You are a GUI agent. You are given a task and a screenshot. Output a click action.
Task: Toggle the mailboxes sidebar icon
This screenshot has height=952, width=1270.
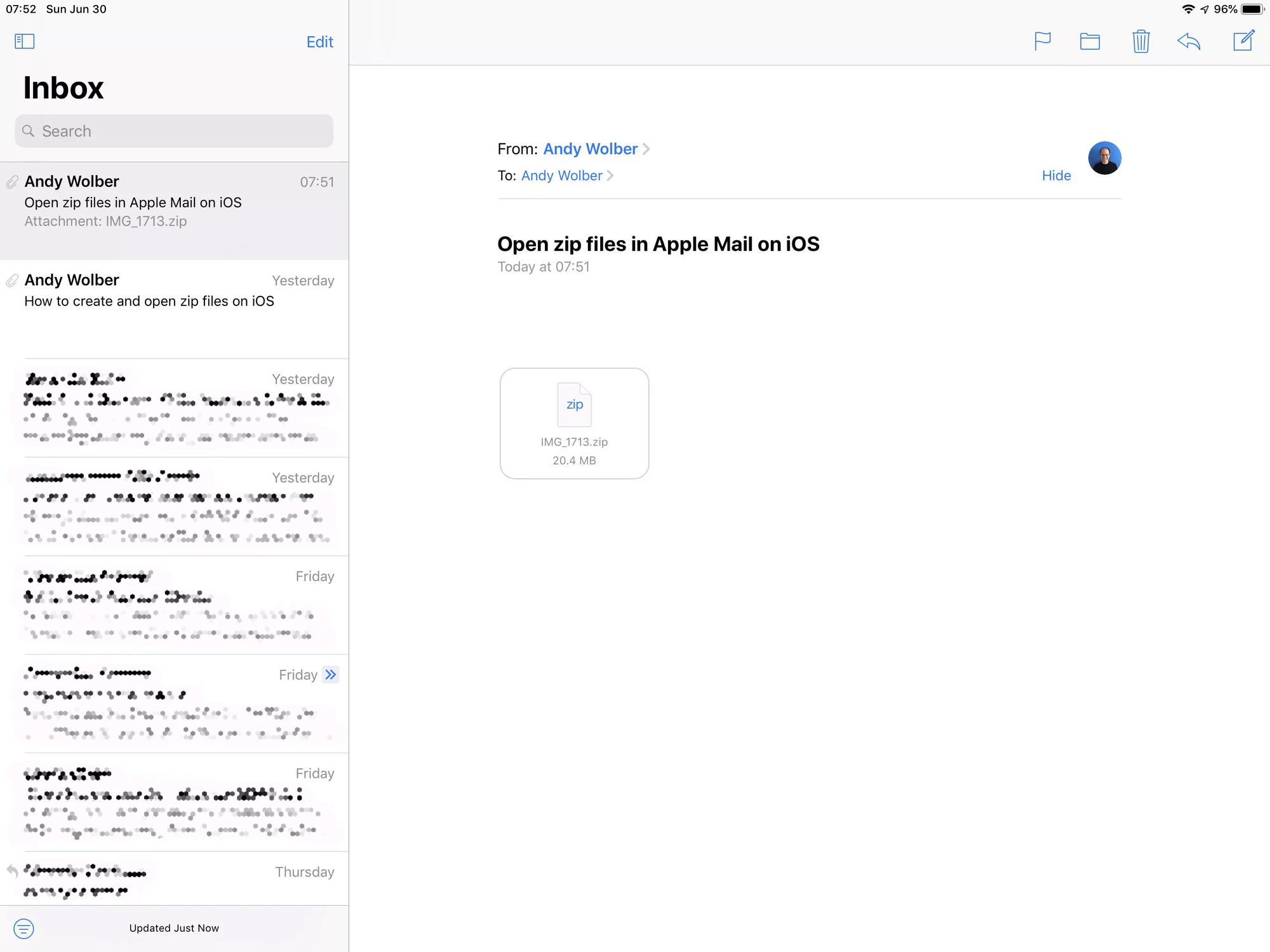coord(24,41)
